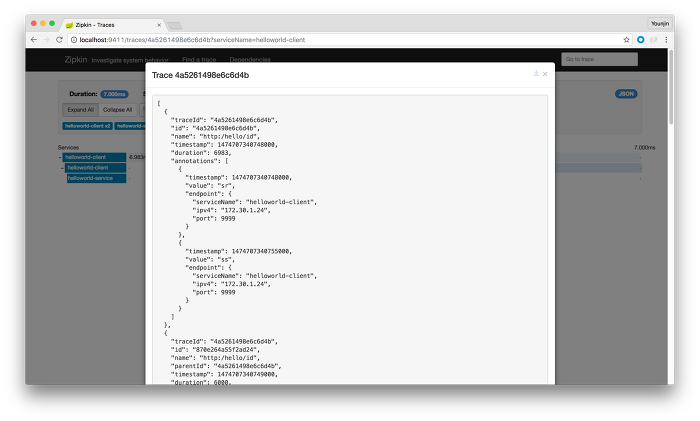Click the gray extension icon beside the menu
The image size is (700, 421).
(x=653, y=39)
